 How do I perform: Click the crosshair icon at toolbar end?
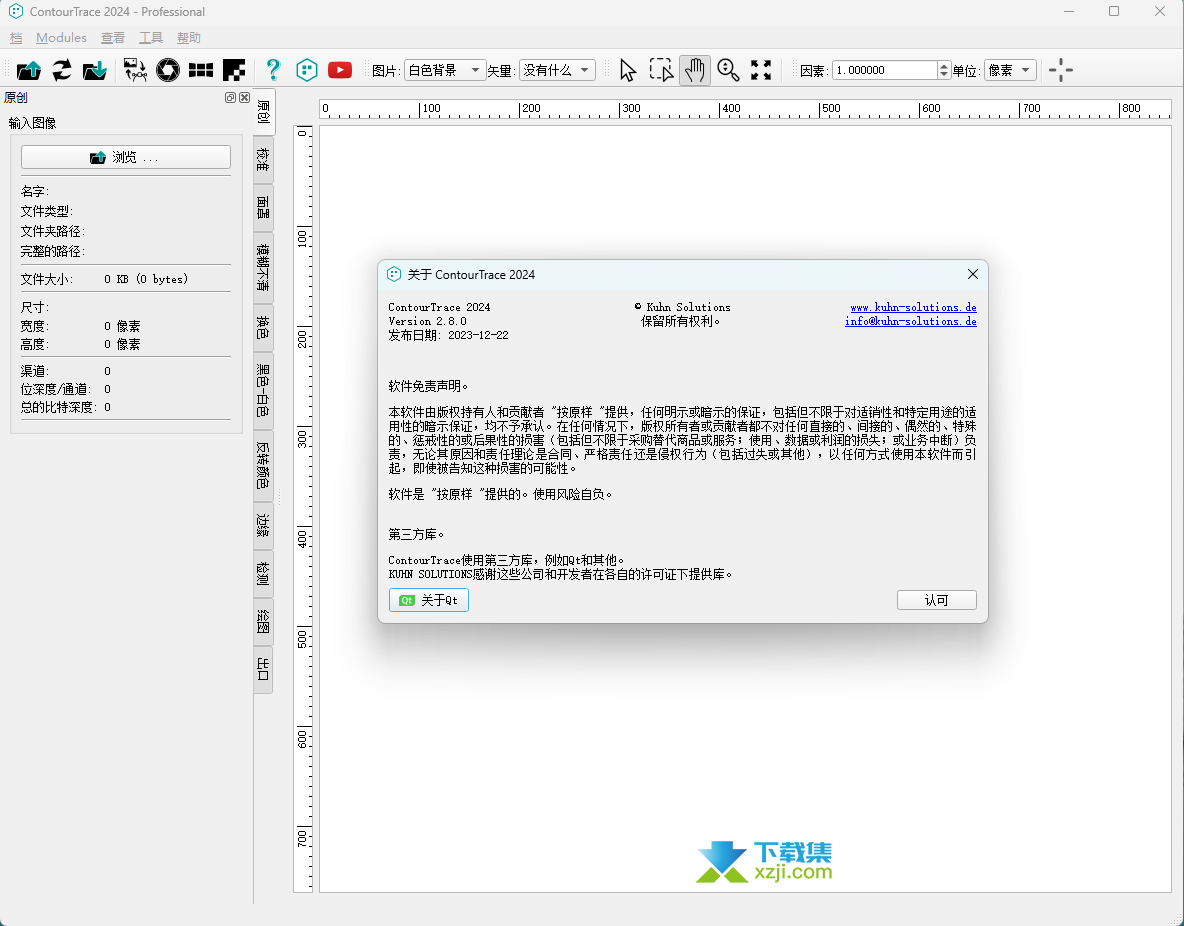pos(1061,70)
